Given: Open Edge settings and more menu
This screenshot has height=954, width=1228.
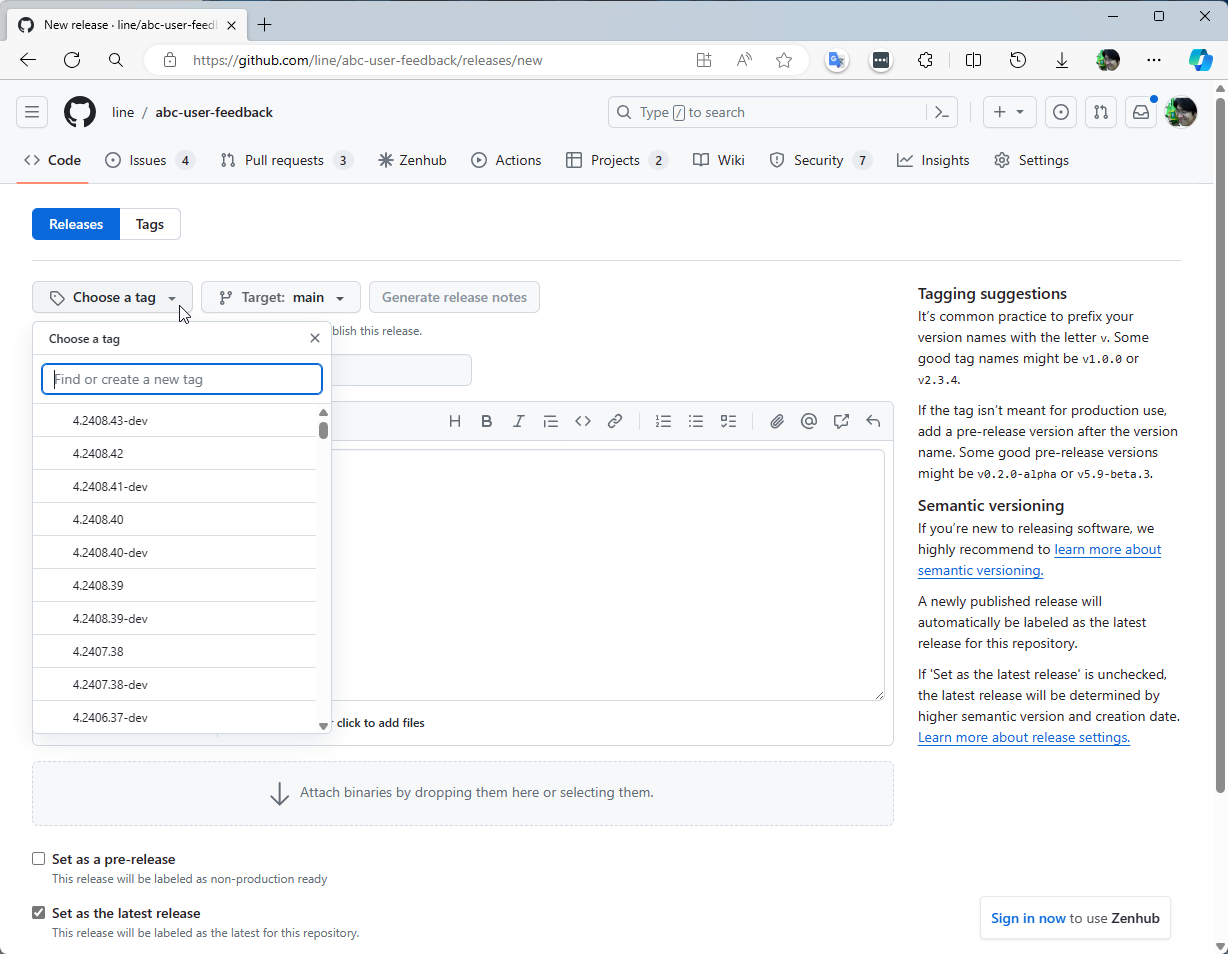Looking at the screenshot, I should (x=1154, y=60).
